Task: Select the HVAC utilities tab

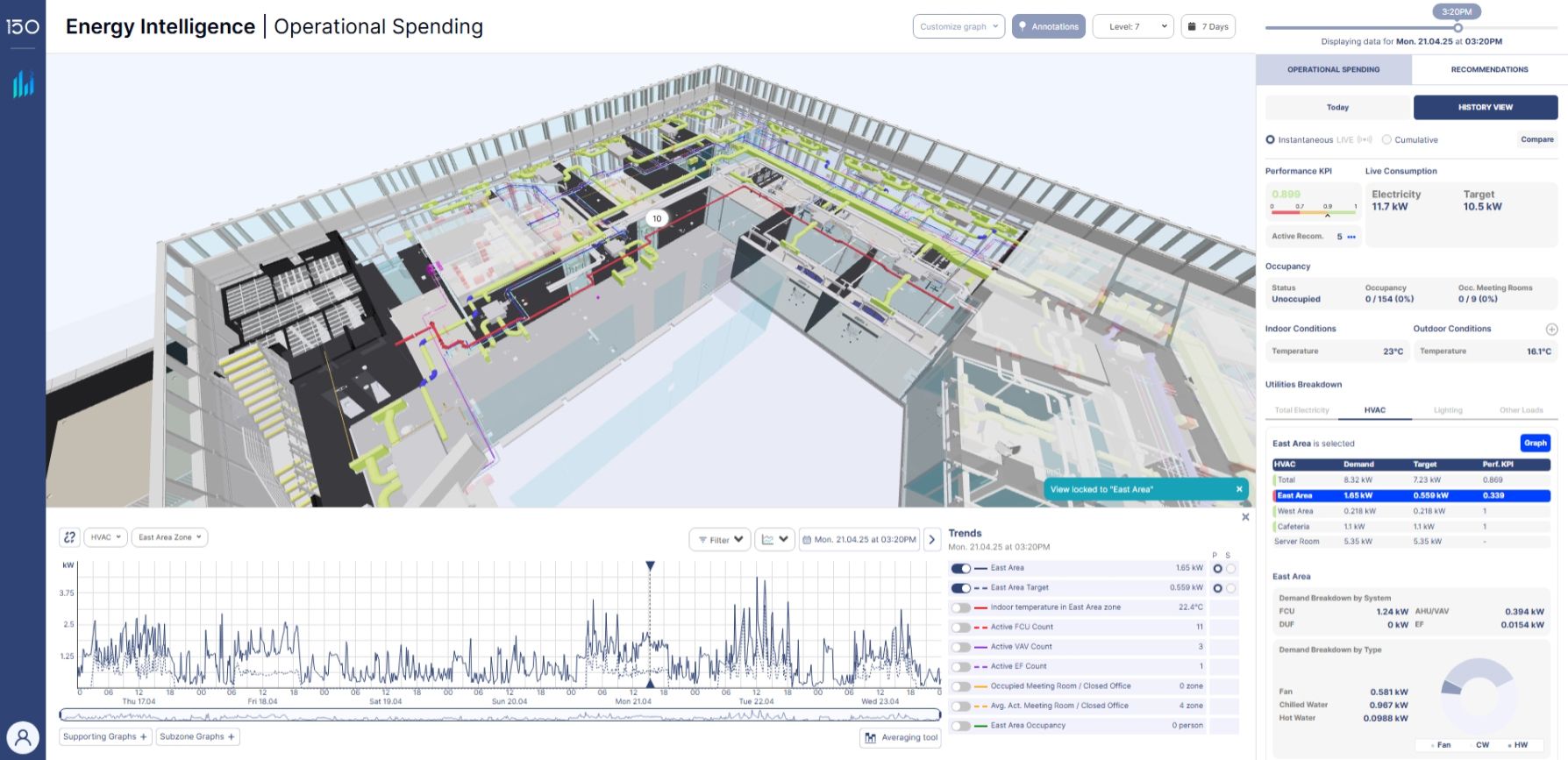Action: pyautogui.click(x=1374, y=410)
